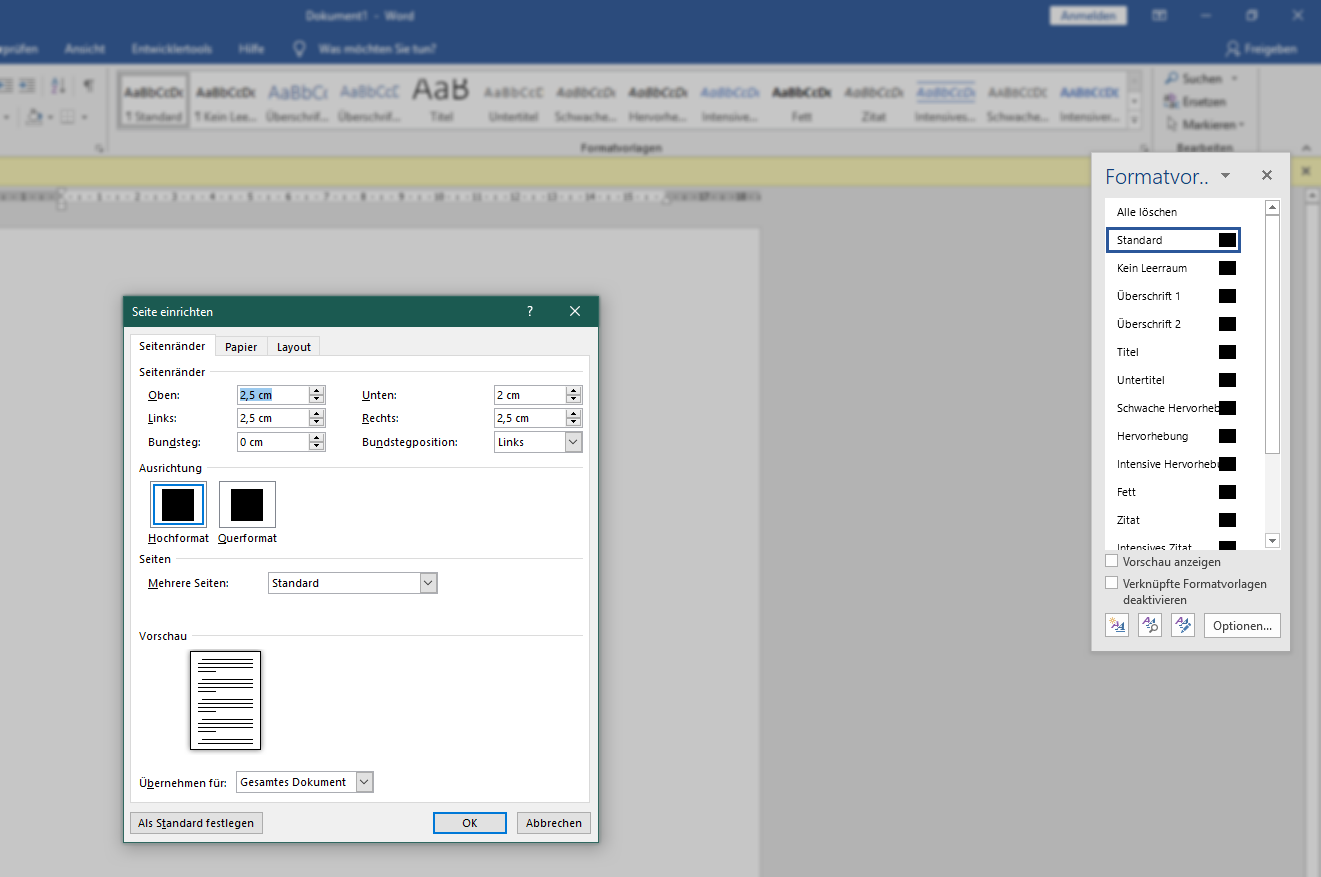
Task: Check 'Verknüpfte Formatvorlagen deaktivieren'
Action: (1111, 582)
